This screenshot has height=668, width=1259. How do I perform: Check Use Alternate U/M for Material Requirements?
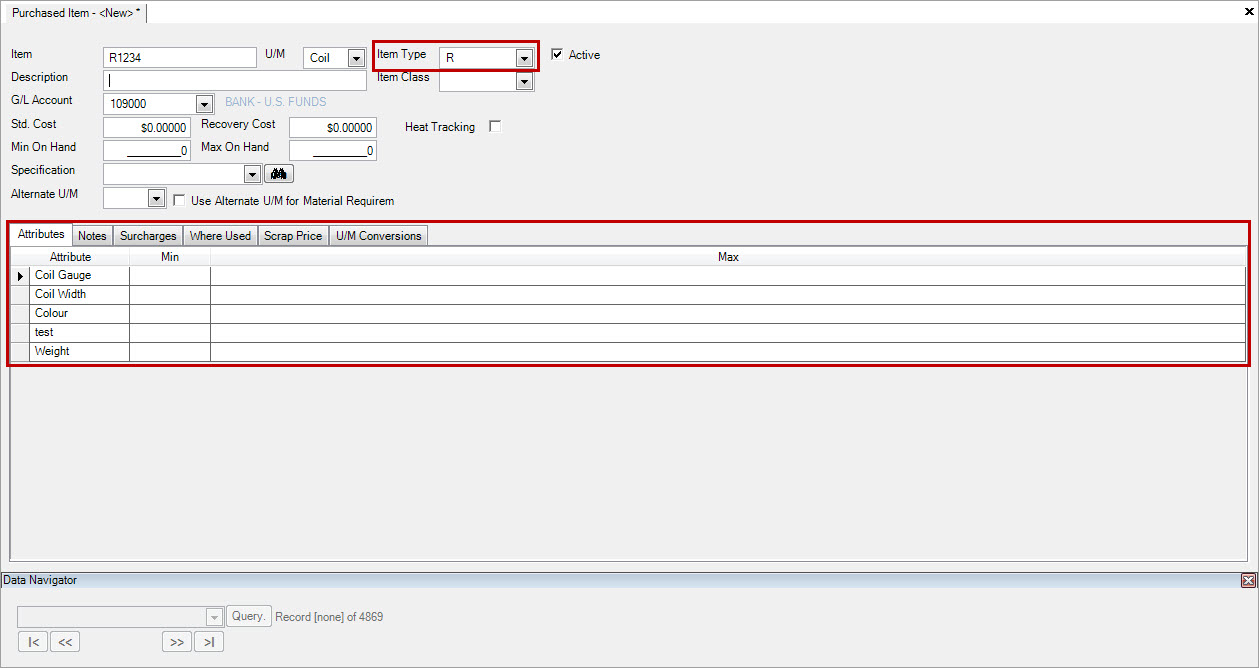click(x=179, y=200)
